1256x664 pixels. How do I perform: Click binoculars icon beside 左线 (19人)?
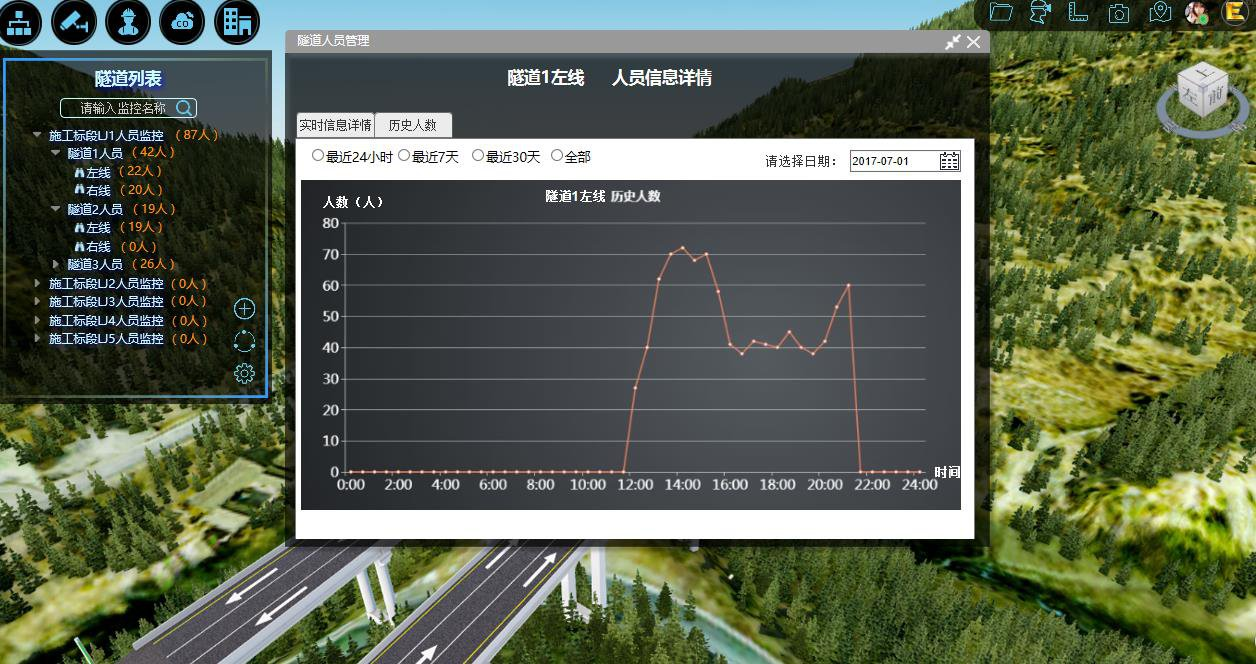(79, 228)
